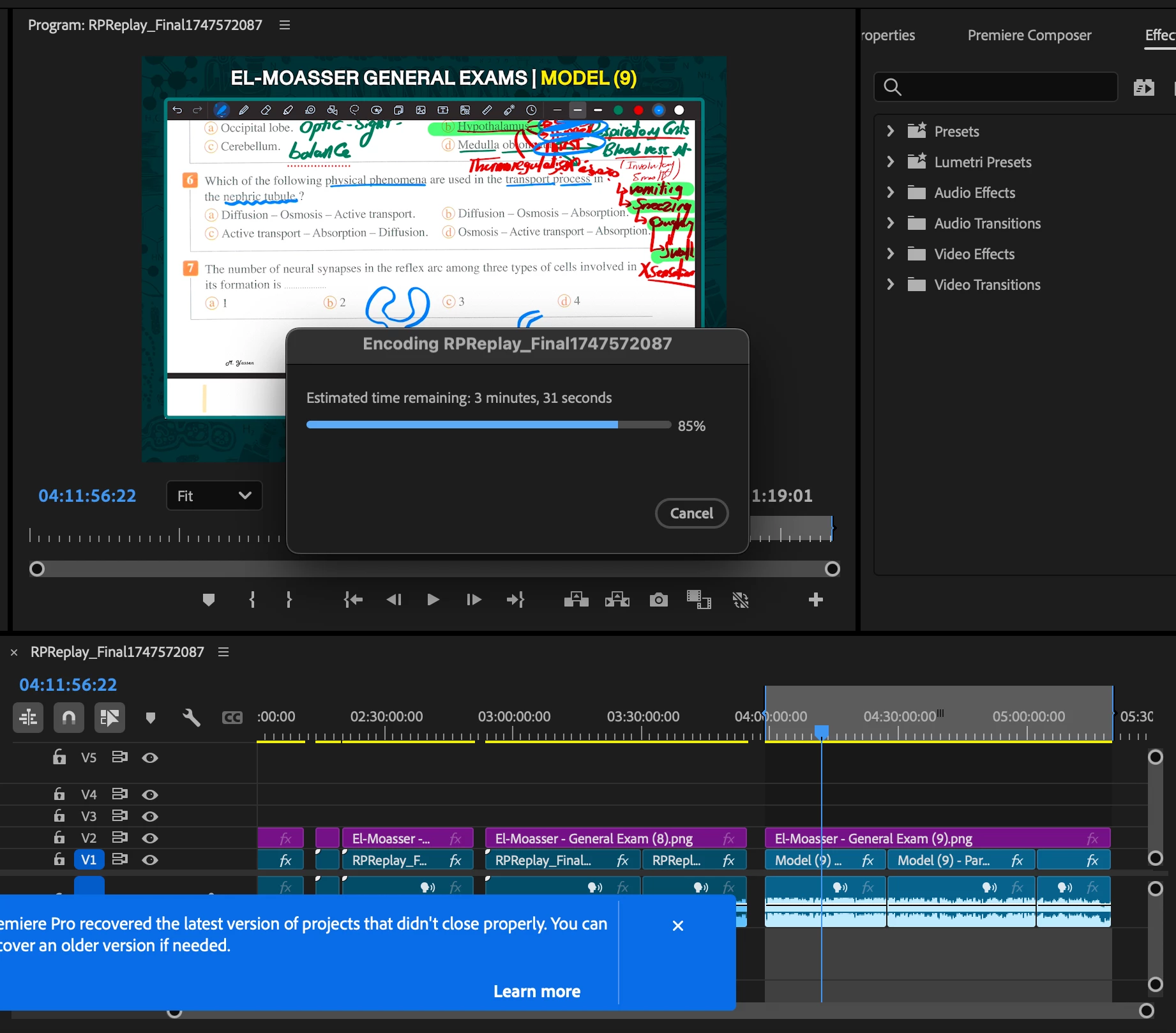Expand the Presets folder
The height and width of the screenshot is (1033, 1176).
tap(891, 131)
